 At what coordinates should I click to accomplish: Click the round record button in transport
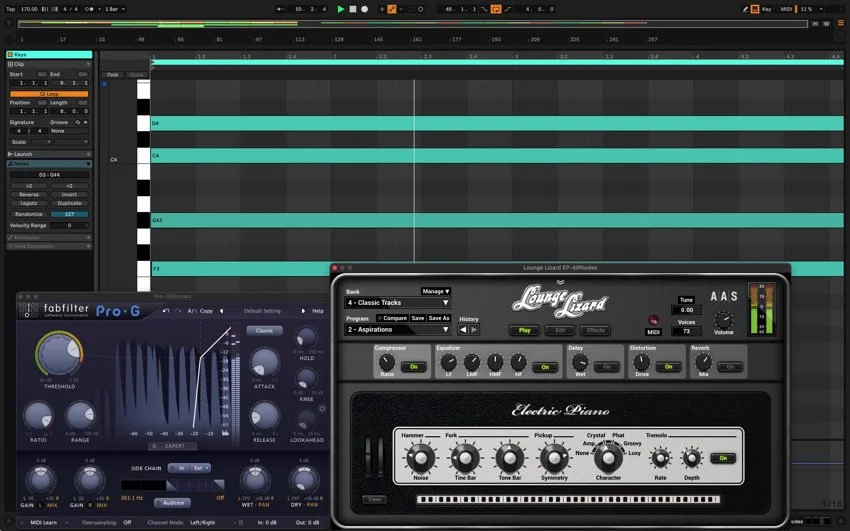pos(365,9)
